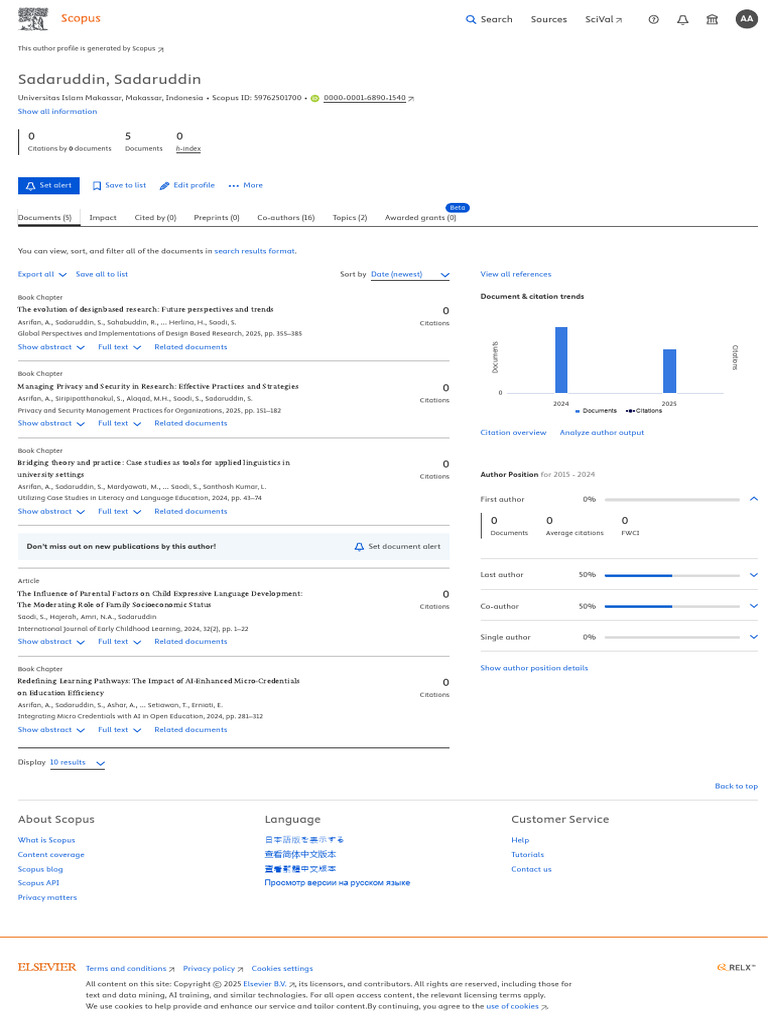Image resolution: width=768 pixels, height=1024 pixels.
Task: Open Full text for Parental Factors article
Action: pos(120,642)
